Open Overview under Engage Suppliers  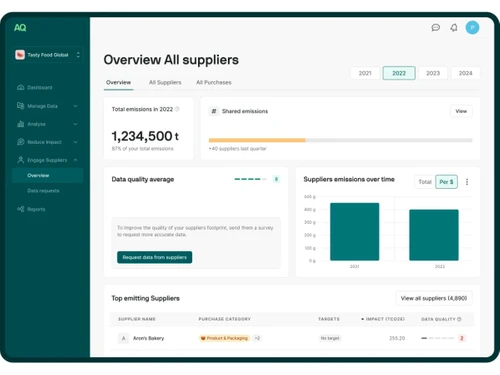(x=47, y=175)
